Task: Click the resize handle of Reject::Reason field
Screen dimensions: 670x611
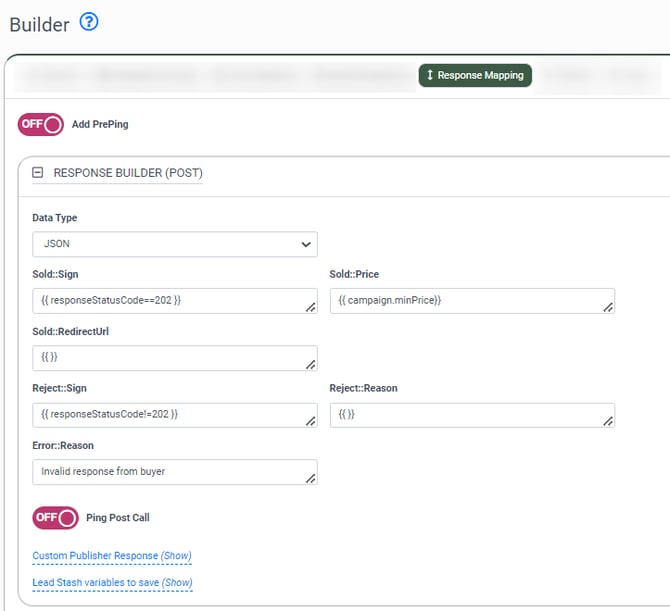Action: (608, 422)
